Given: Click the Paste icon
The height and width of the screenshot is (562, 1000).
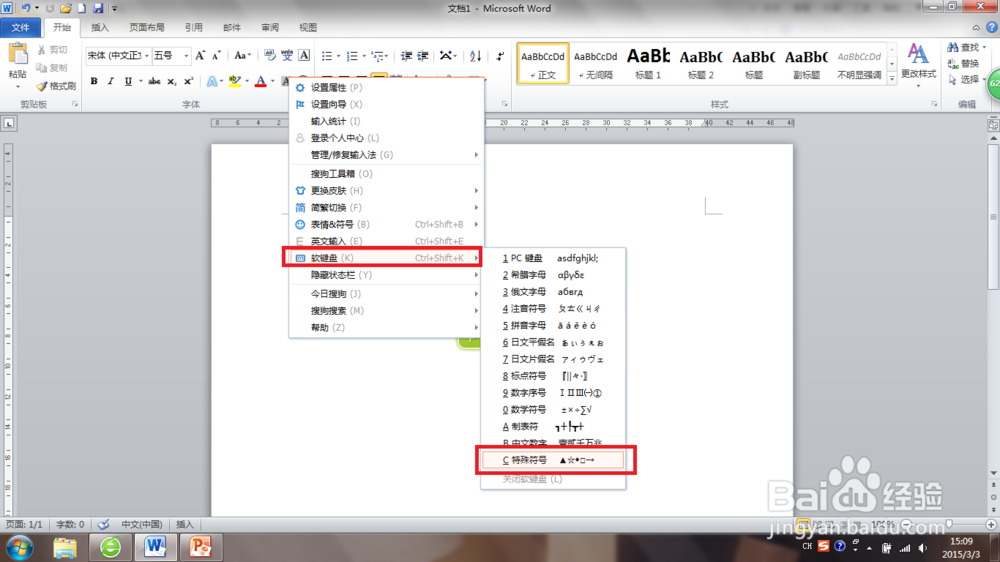Looking at the screenshot, I should click(18, 54).
